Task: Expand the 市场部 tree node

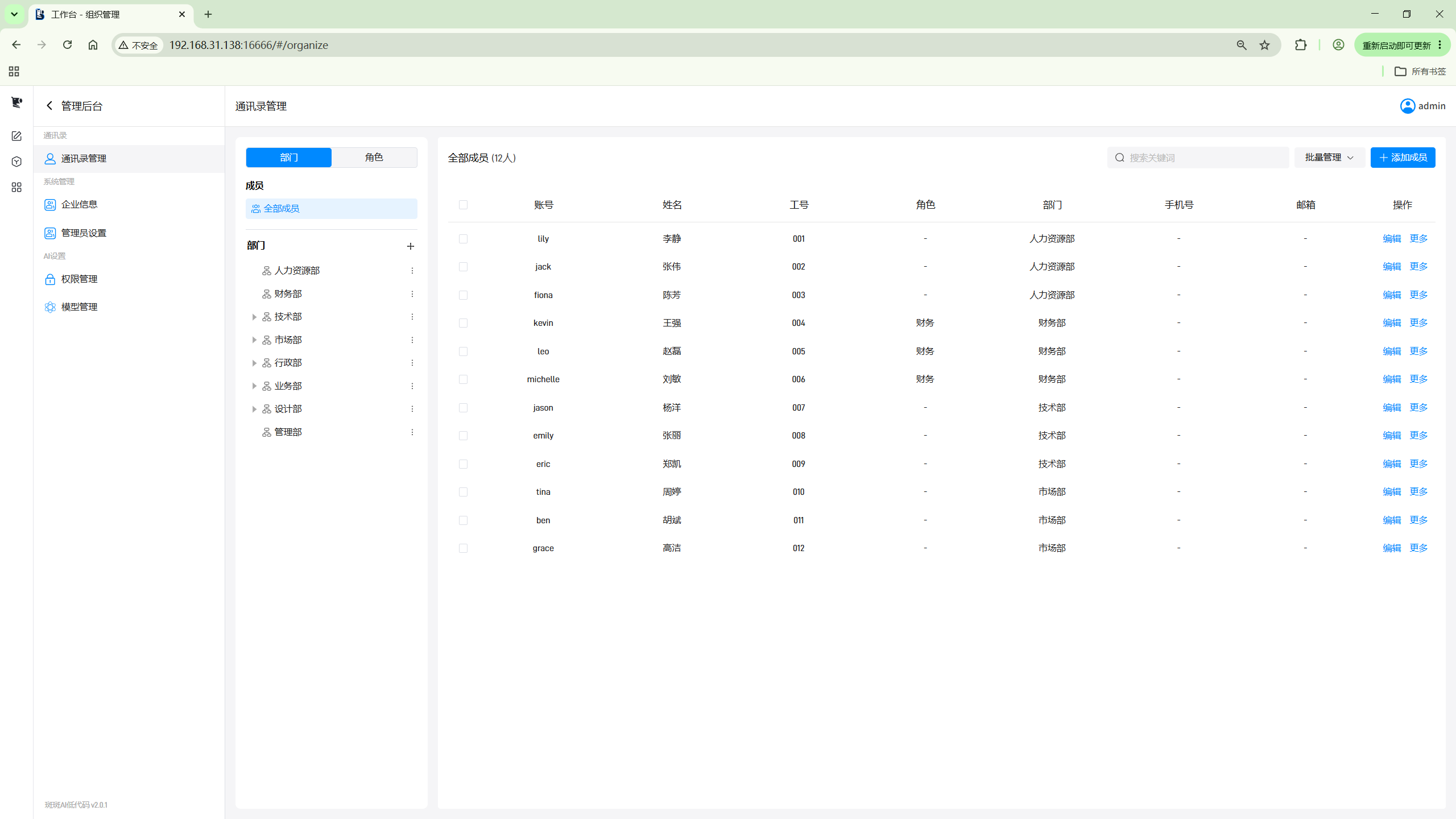Action: coord(254,340)
